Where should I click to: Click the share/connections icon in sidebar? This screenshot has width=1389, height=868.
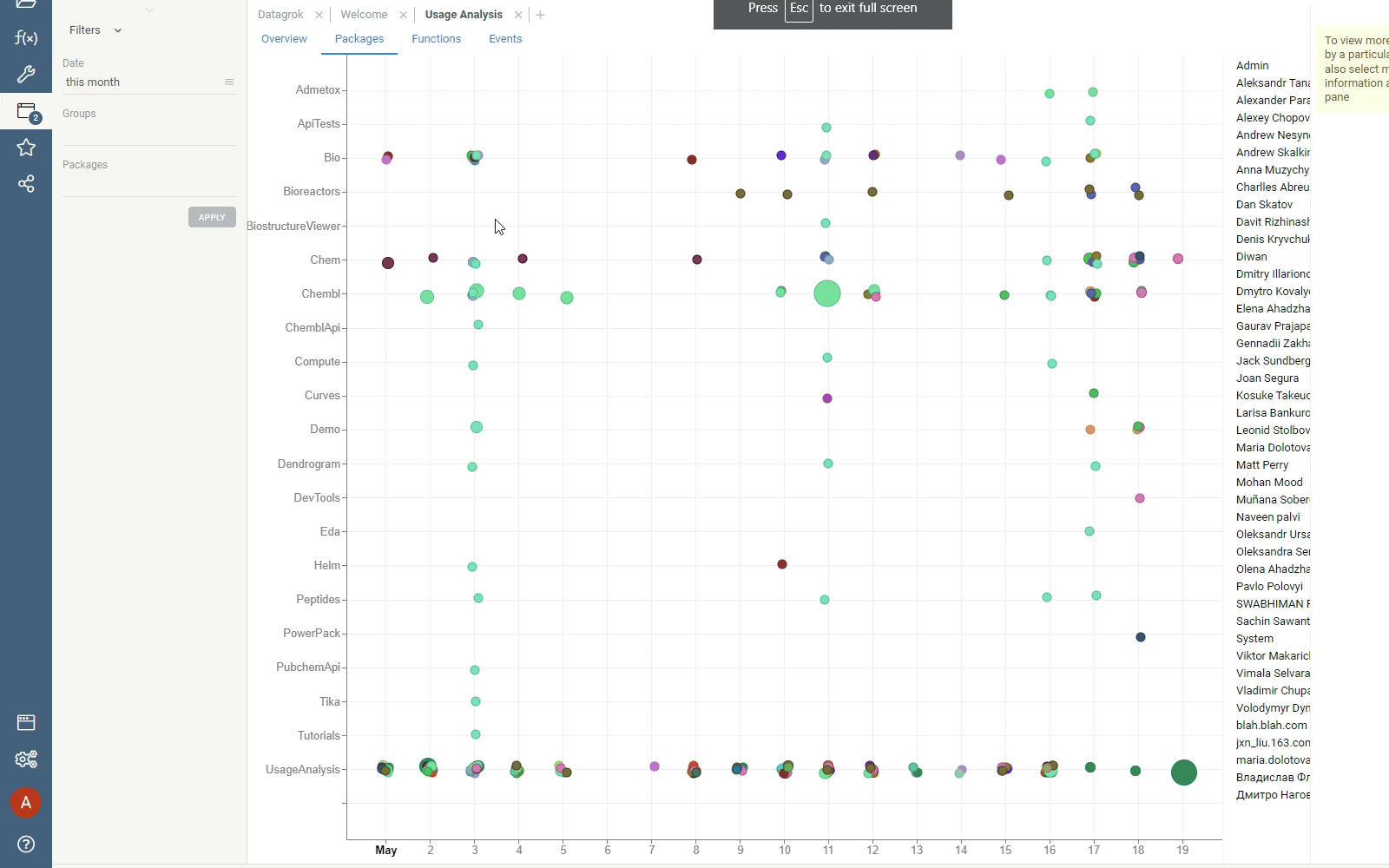[x=26, y=184]
